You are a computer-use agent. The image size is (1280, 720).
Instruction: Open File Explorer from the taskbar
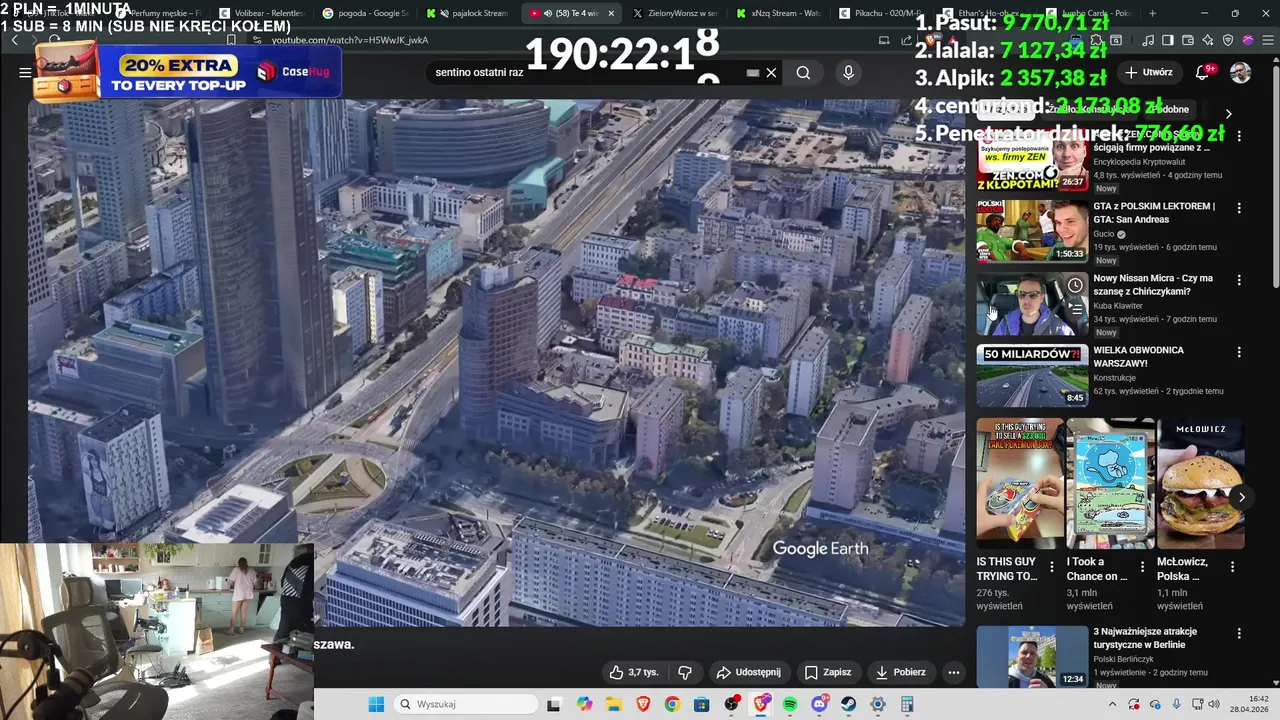[x=614, y=704]
